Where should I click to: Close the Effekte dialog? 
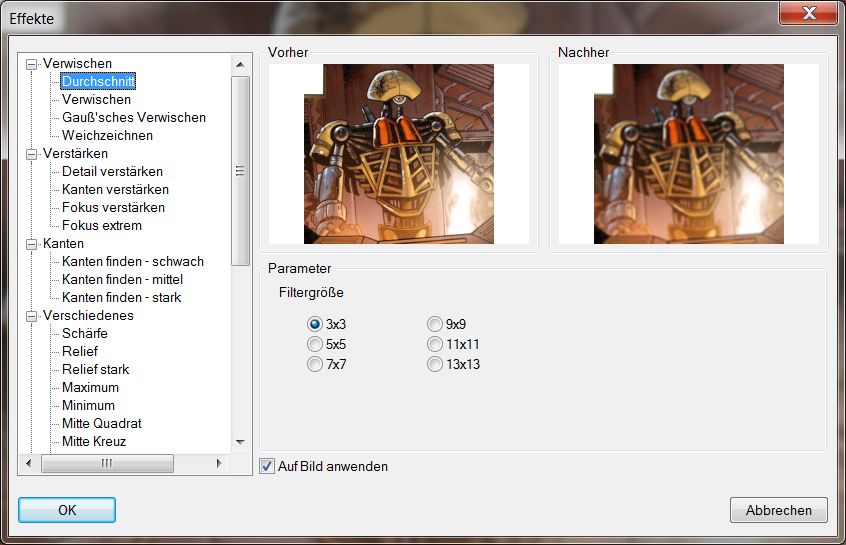click(809, 13)
